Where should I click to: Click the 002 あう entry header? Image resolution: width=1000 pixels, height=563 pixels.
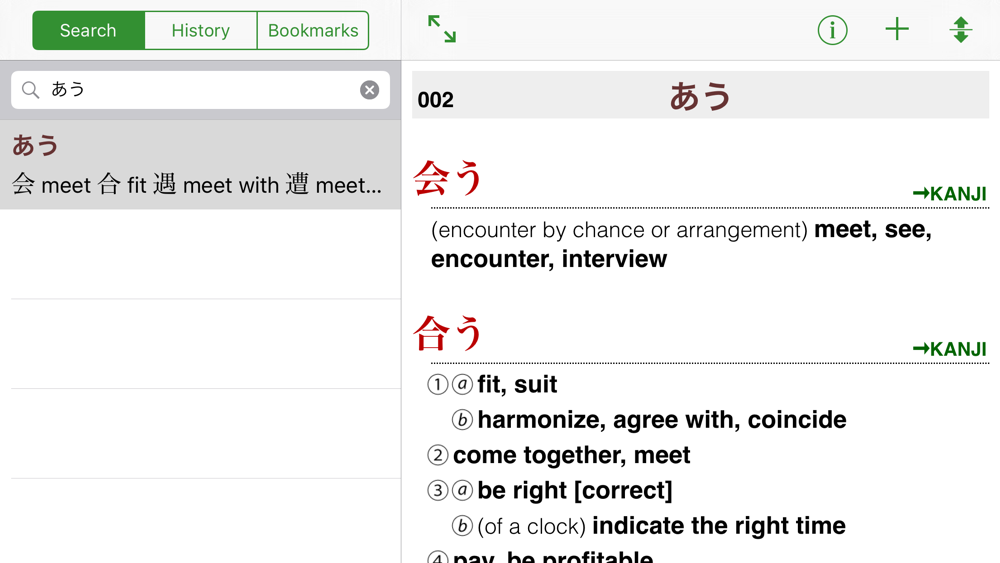700,95
